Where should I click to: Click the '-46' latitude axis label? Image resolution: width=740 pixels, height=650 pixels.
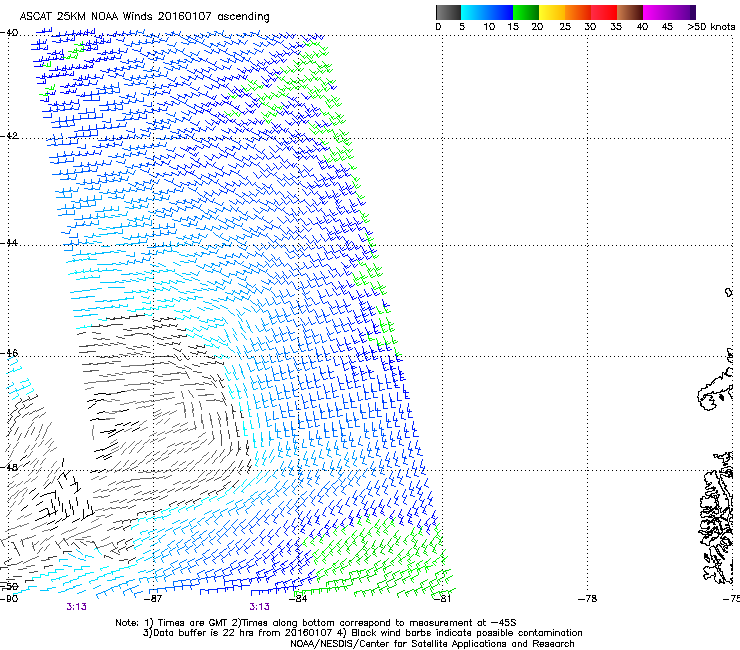tap(9, 353)
